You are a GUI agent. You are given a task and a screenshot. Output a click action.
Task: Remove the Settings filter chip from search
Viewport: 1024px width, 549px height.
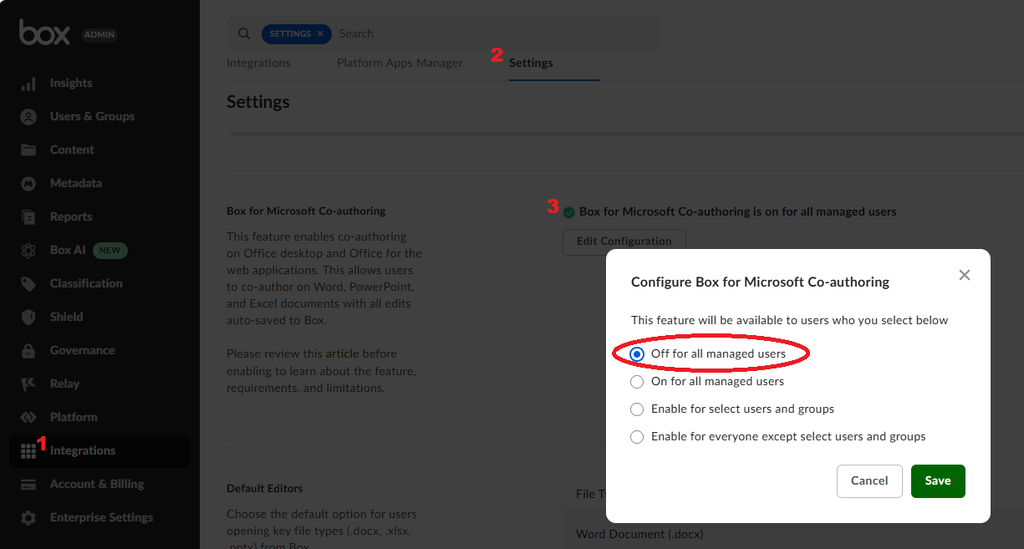(320, 34)
